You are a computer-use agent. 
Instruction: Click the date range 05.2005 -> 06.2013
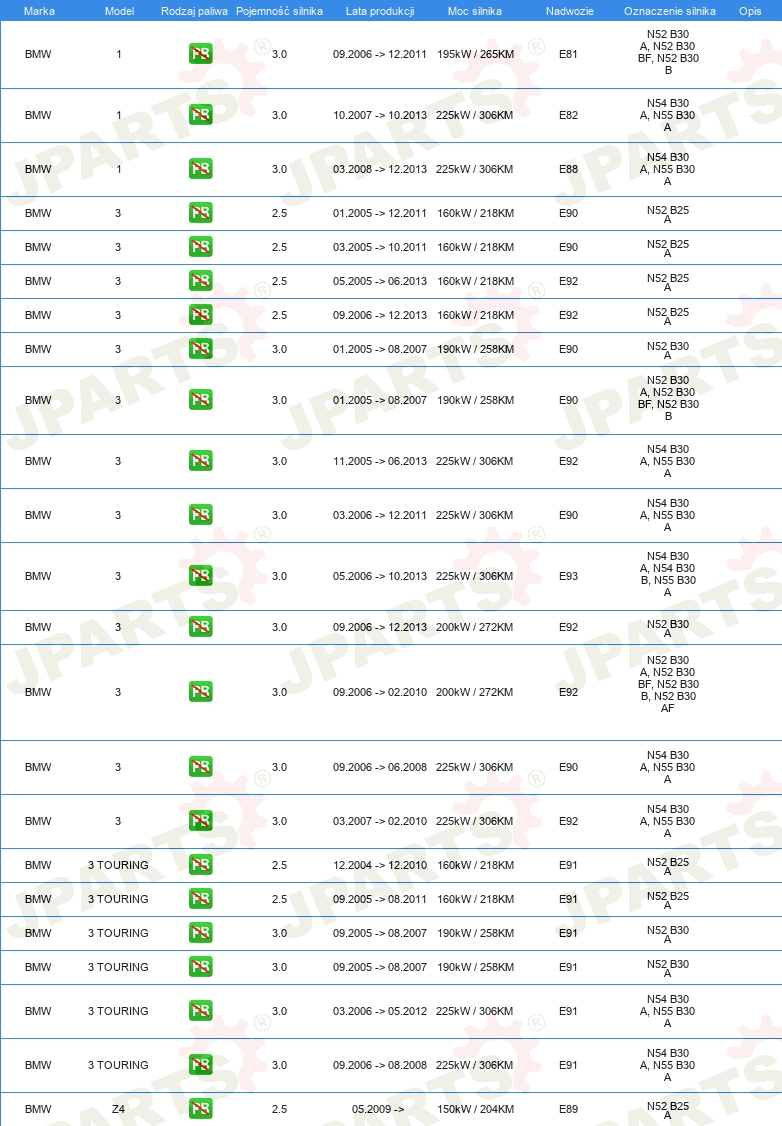pos(379,281)
